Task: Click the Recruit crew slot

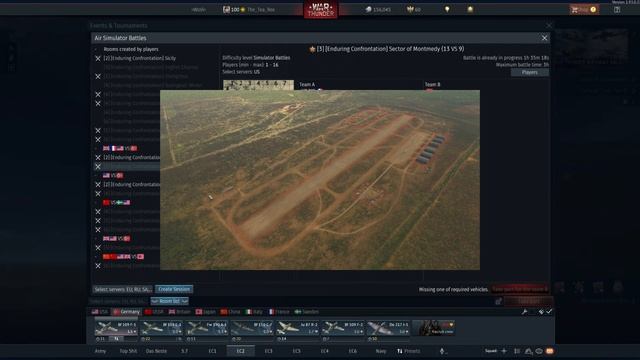Action: click(433, 328)
